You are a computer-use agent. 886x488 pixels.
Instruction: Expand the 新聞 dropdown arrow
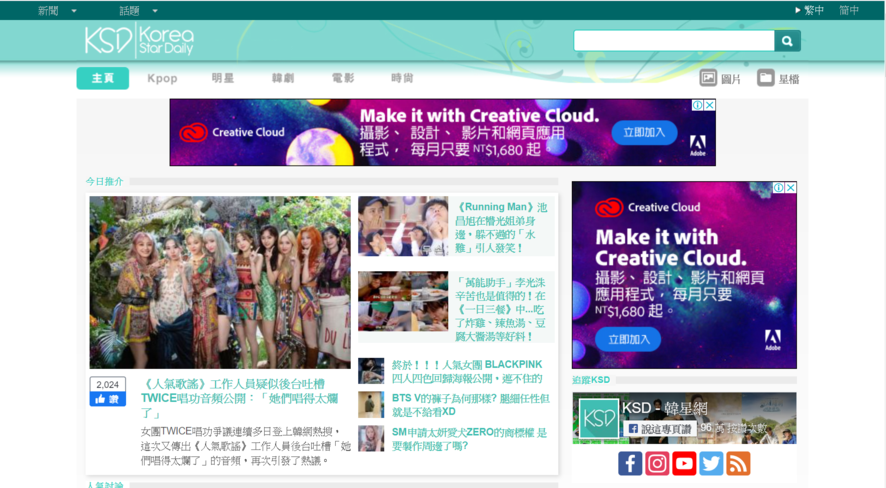pyautogui.click(x=74, y=11)
